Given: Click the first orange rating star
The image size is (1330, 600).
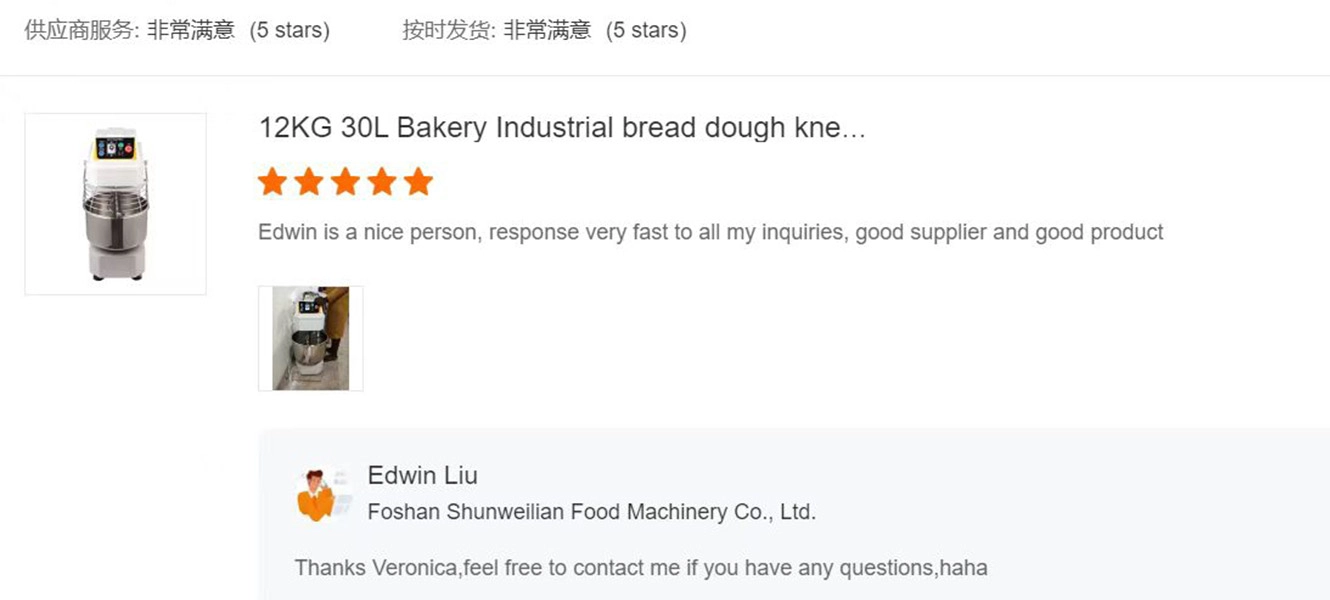Looking at the screenshot, I should pyautogui.click(x=272, y=182).
